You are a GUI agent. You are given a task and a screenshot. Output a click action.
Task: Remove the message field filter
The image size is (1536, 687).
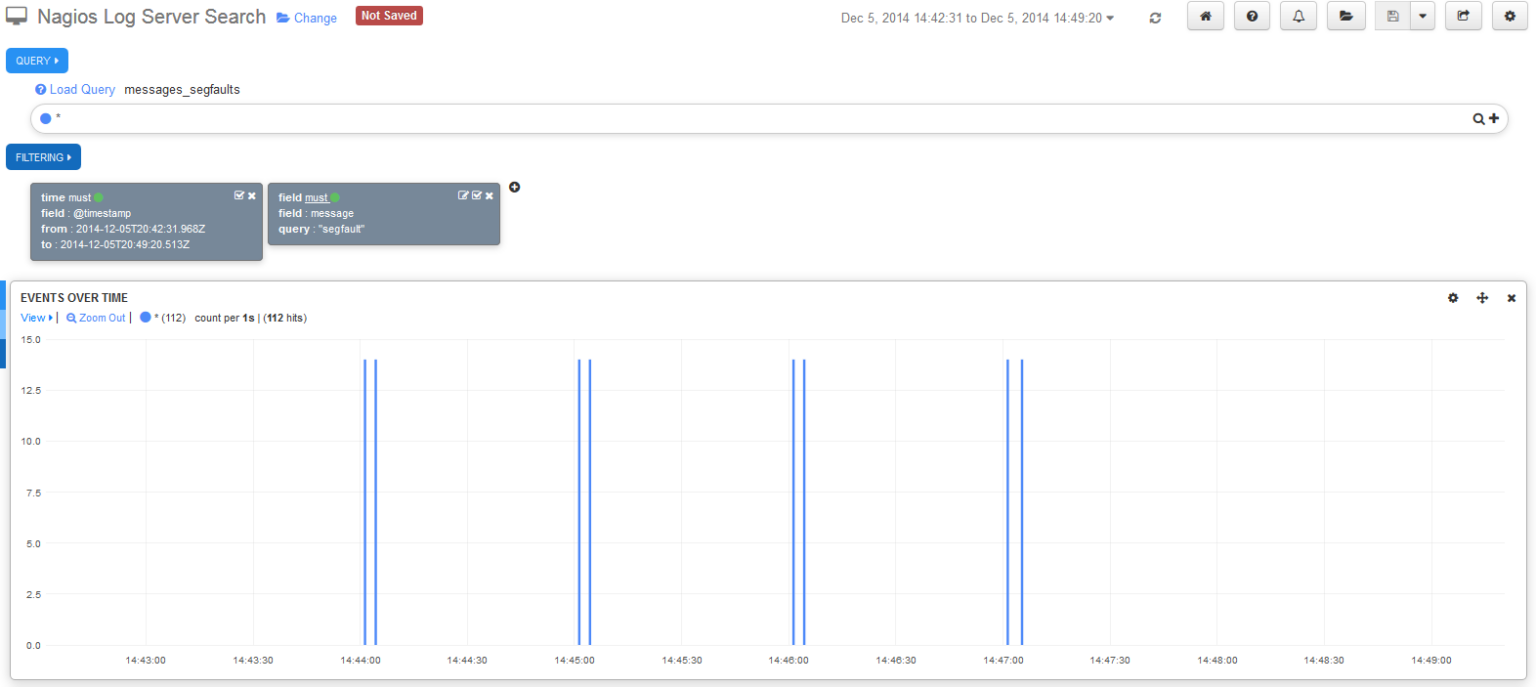[489, 196]
